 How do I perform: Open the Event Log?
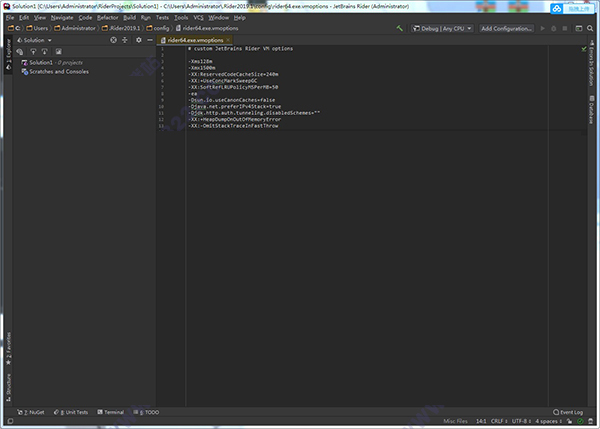(568, 412)
